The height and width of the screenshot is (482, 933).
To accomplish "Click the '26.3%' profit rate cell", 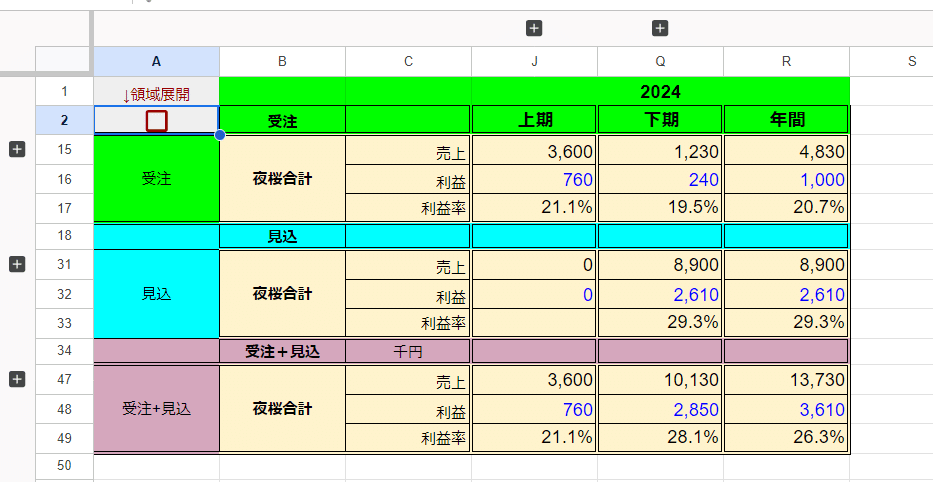I will (x=787, y=437).
